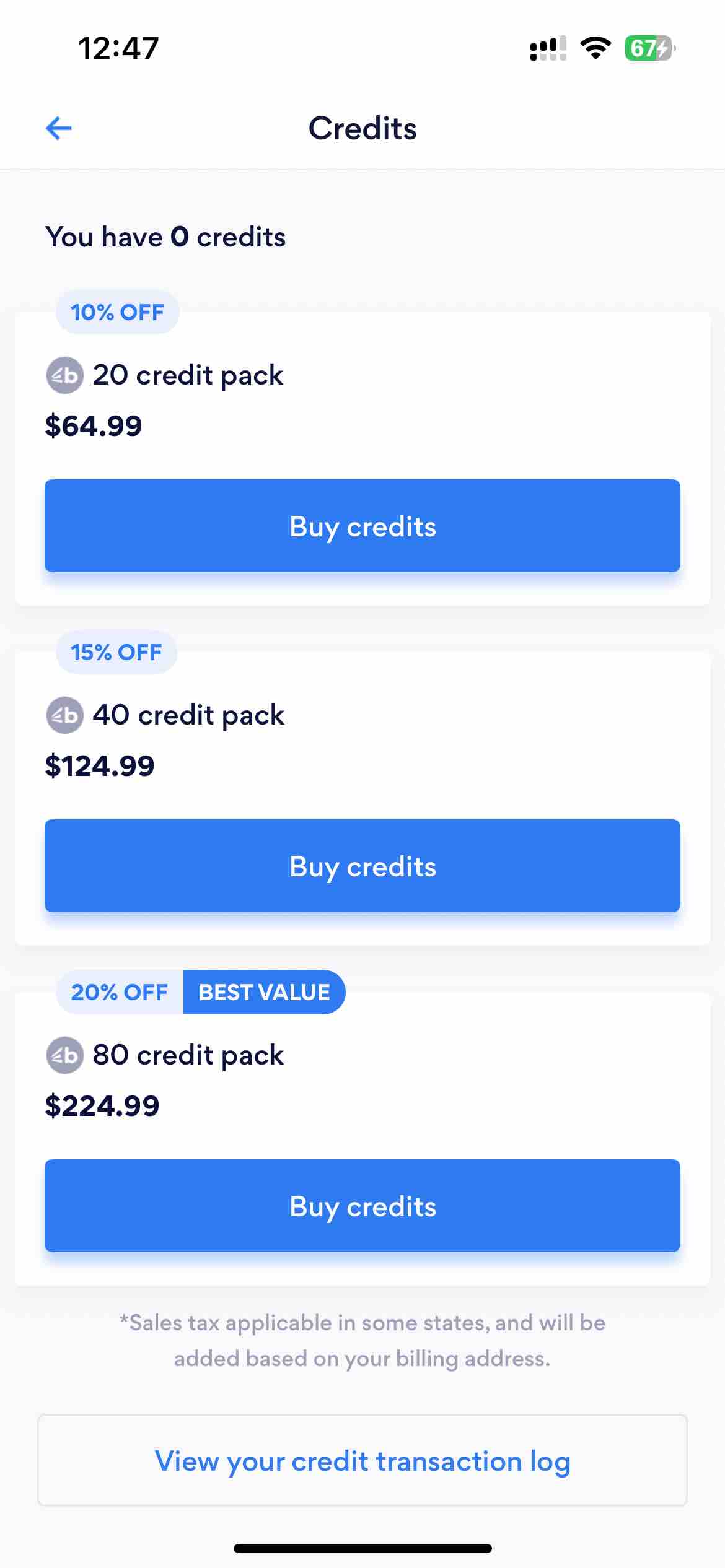The width and height of the screenshot is (725, 1568).
Task: Tap the 10% OFF badge
Action: (118, 312)
